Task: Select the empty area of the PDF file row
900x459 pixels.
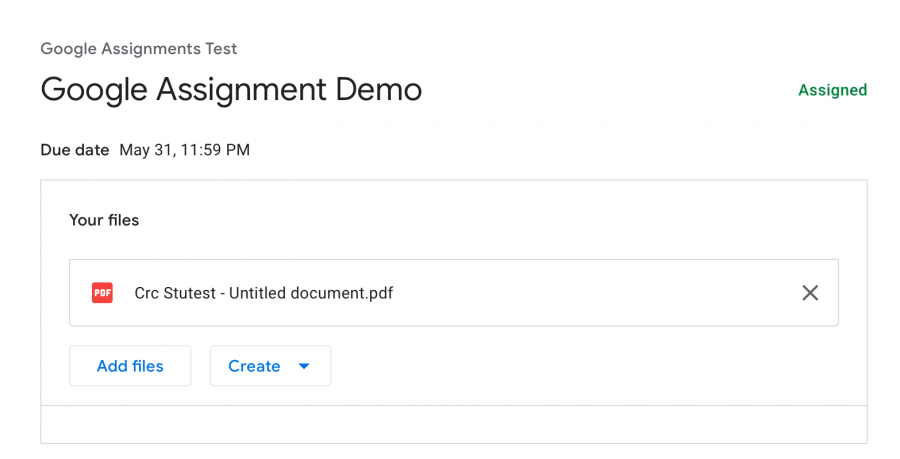Action: [x=597, y=293]
